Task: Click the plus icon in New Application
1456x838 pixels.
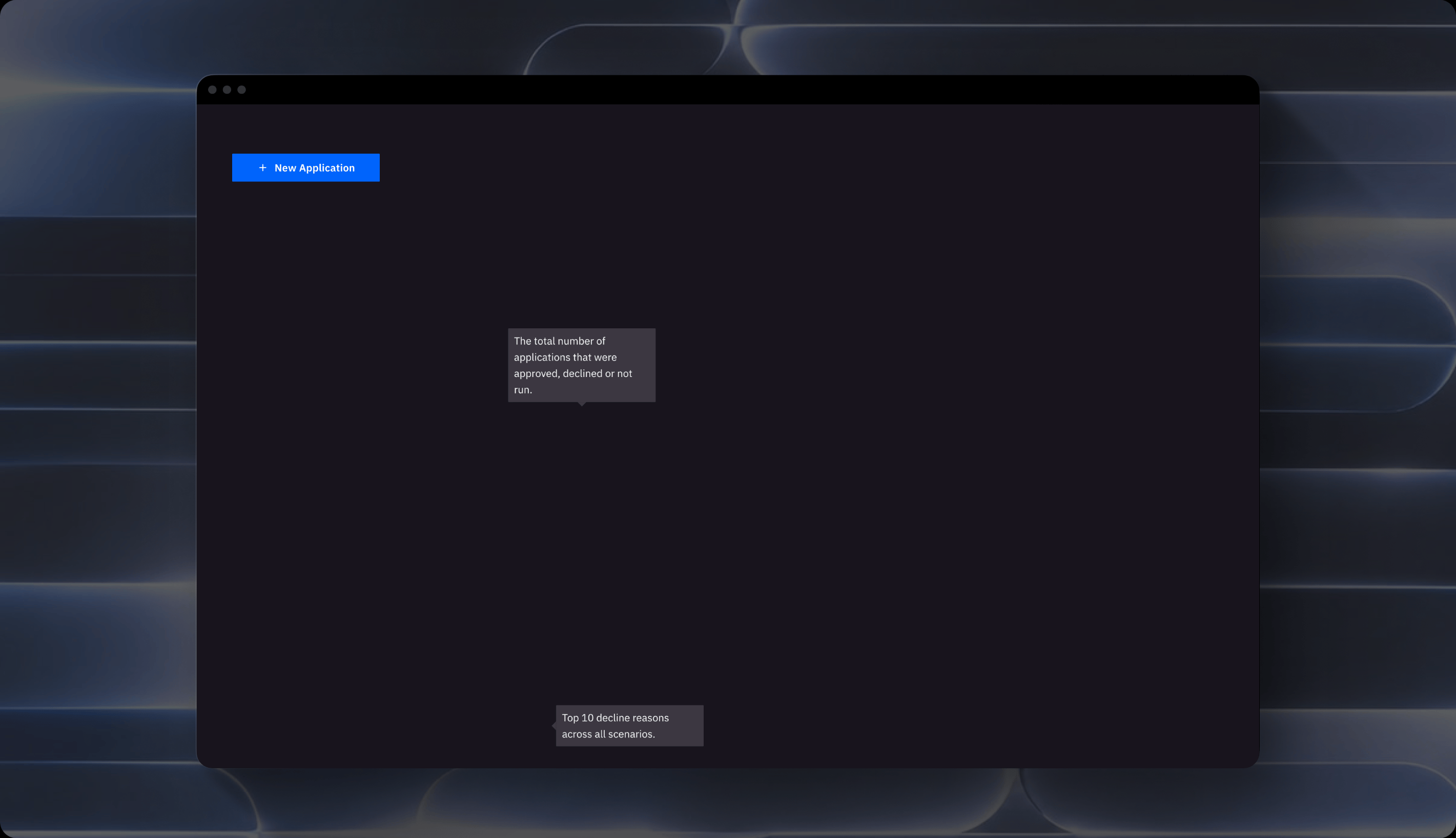Action: pyautogui.click(x=262, y=167)
